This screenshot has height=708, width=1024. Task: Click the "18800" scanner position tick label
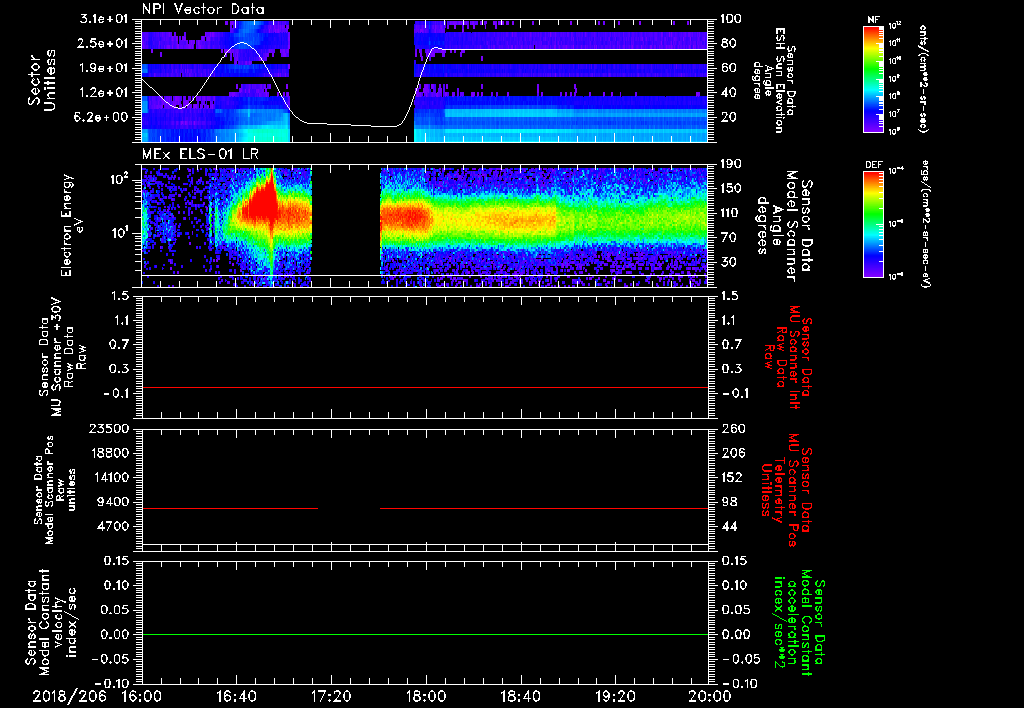coord(108,453)
